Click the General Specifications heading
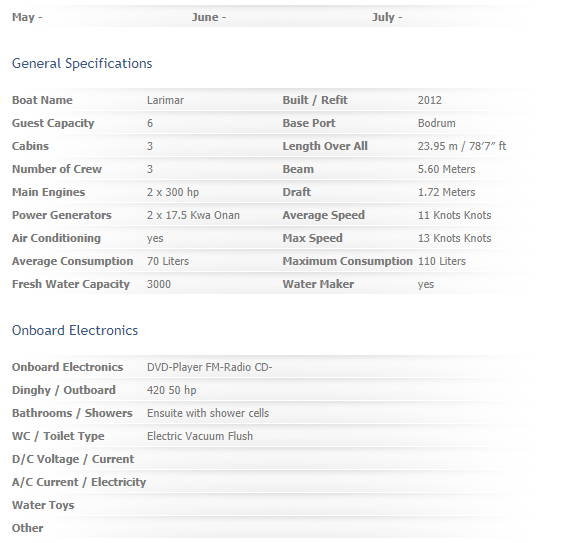571x543 pixels. click(x=82, y=64)
